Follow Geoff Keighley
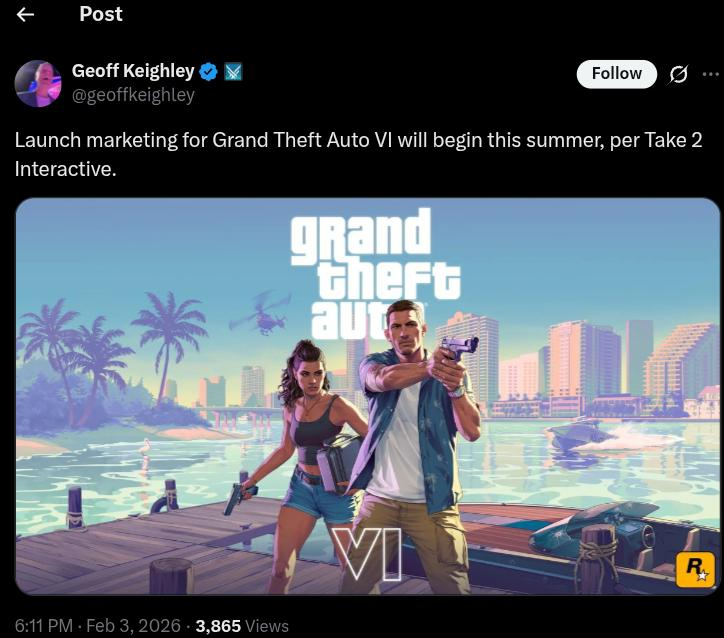 pos(616,74)
